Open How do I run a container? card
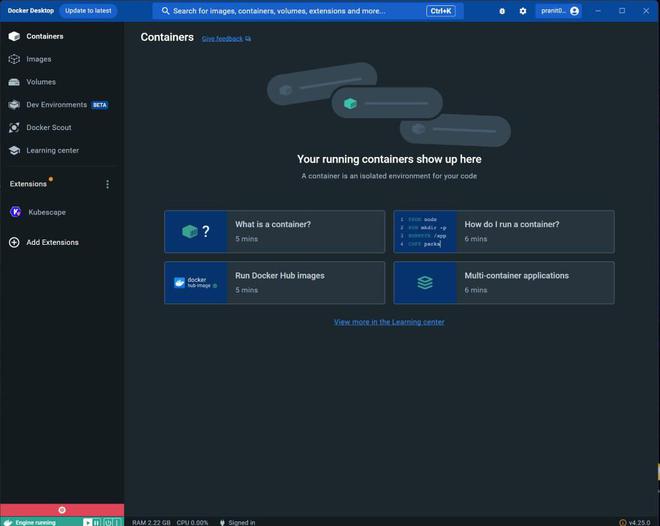Screen dimensions: 660x526 click(504, 231)
